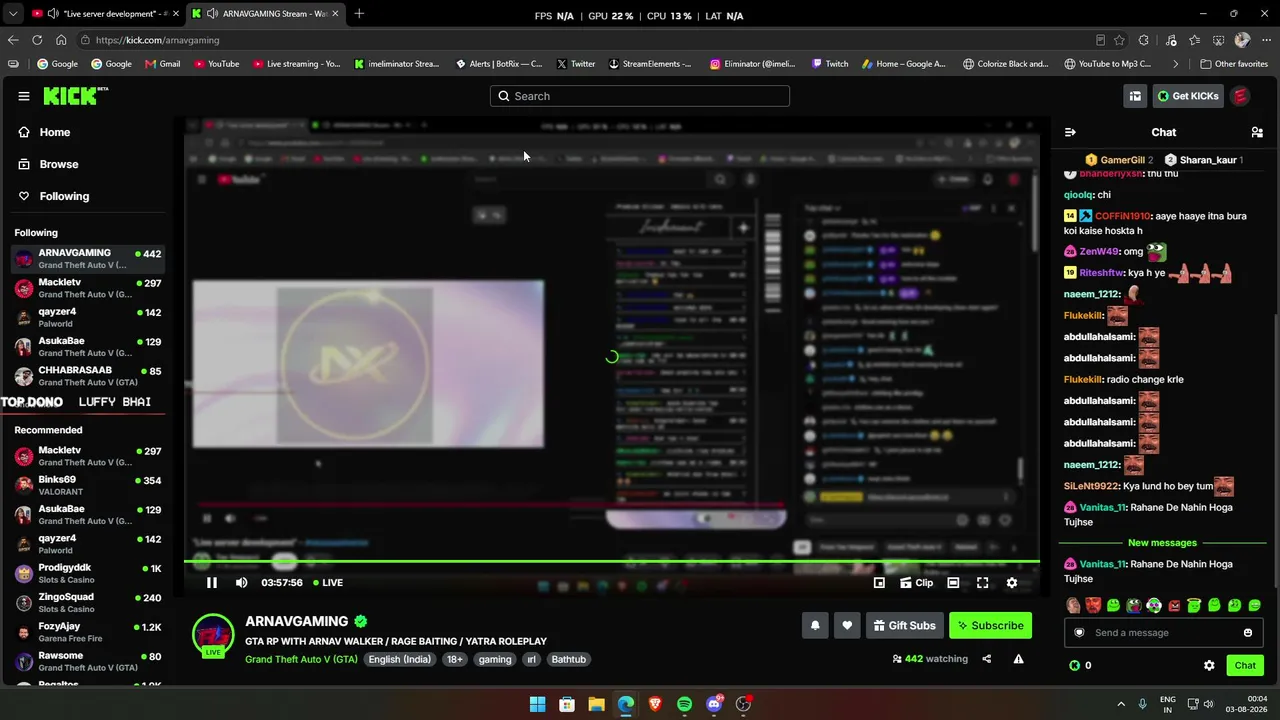
Task: Open Prodigyddk recommended channel
Action: [x=88, y=574]
